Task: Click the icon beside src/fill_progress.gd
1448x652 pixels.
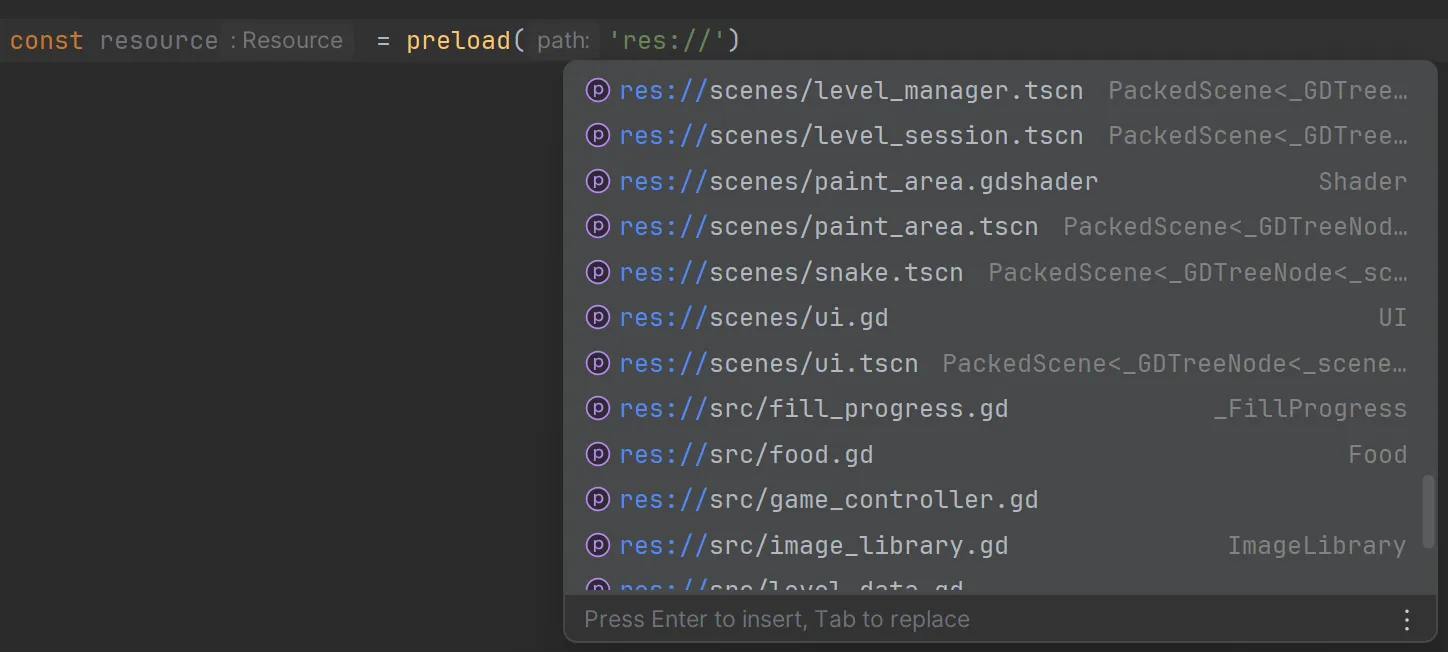Action: pos(598,408)
